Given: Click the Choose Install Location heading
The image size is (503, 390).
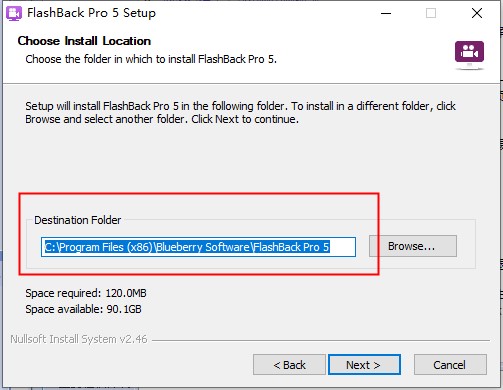Looking at the screenshot, I should pyautogui.click(x=84, y=41).
